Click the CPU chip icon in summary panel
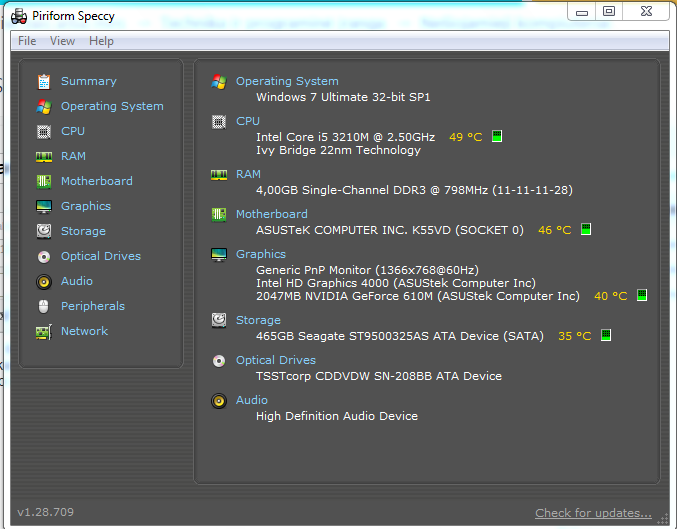Viewport: 677px width, 529px height. click(219, 122)
